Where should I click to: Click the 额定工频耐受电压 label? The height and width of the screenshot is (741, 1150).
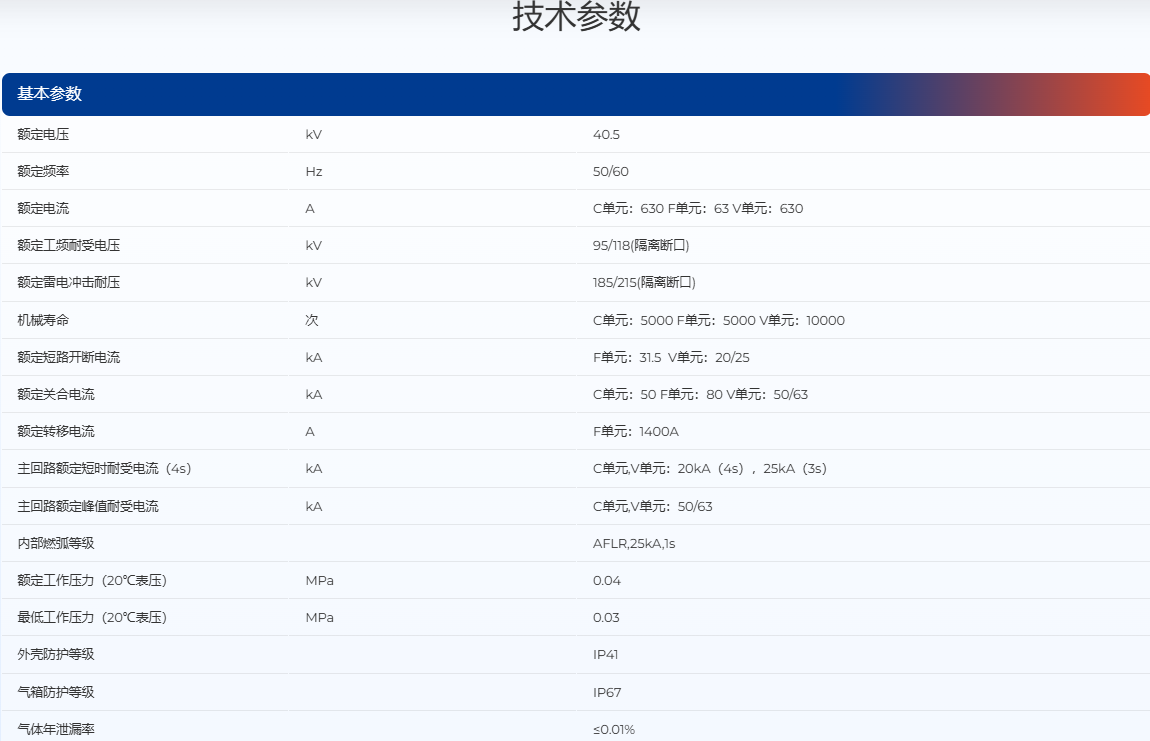(68, 245)
